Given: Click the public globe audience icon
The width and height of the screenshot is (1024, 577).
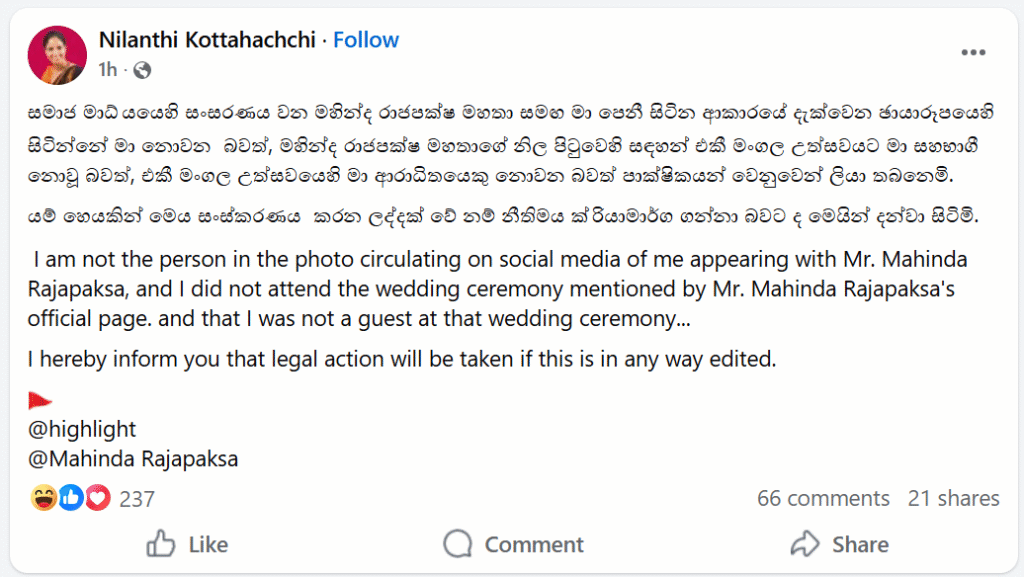Looking at the screenshot, I should coord(142,70).
